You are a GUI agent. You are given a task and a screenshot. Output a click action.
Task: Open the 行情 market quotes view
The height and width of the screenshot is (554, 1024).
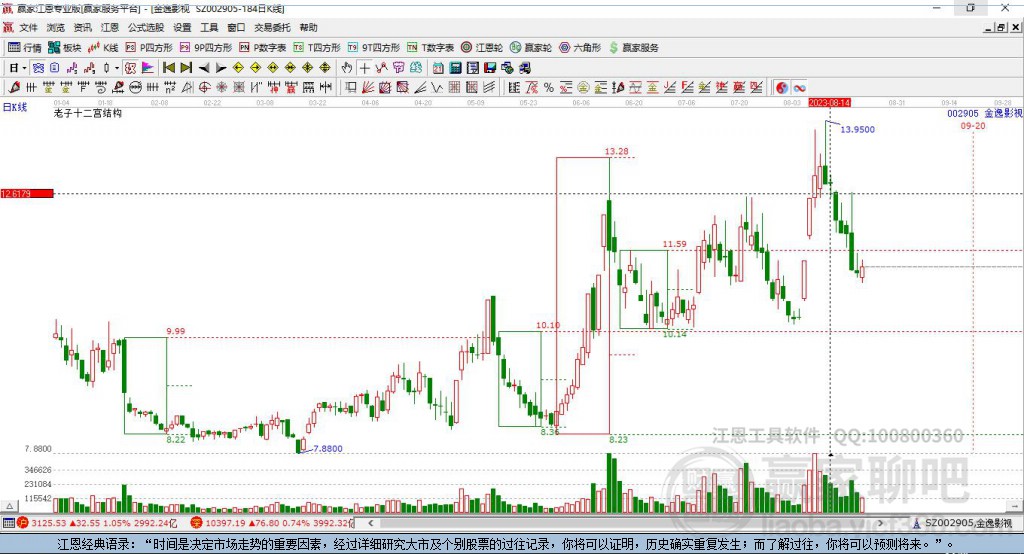point(25,48)
